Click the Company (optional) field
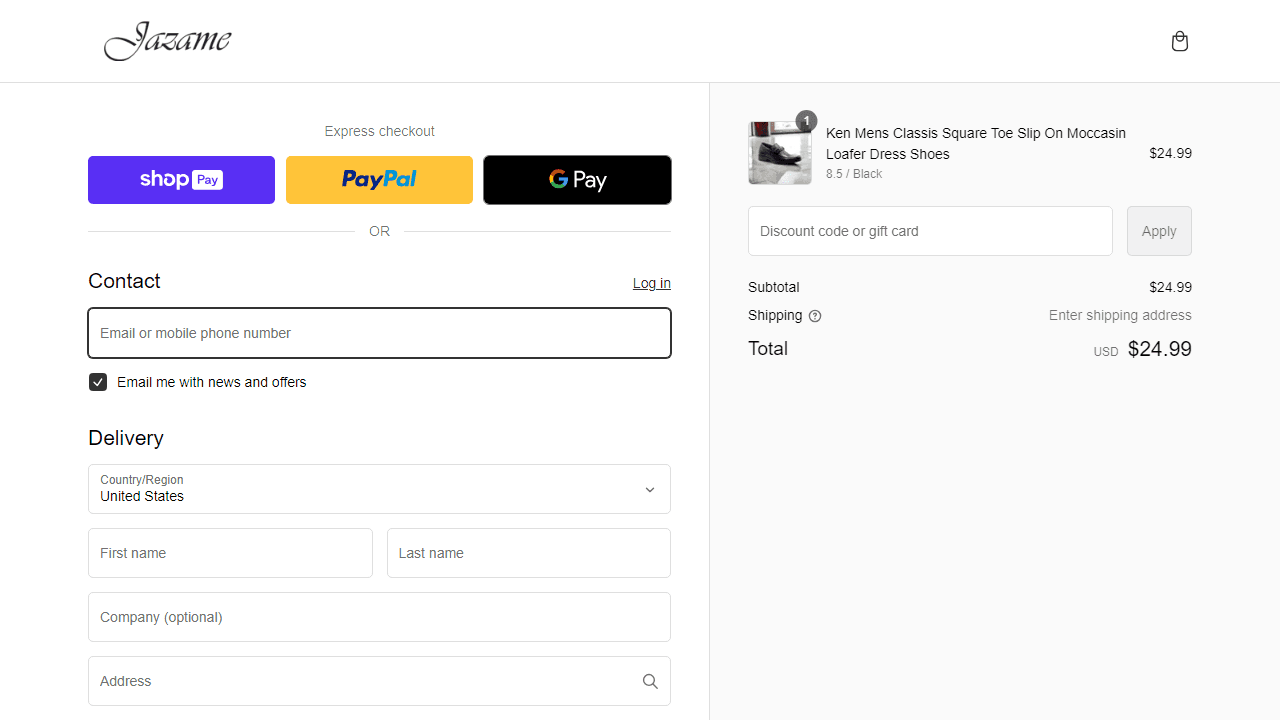 (379, 617)
